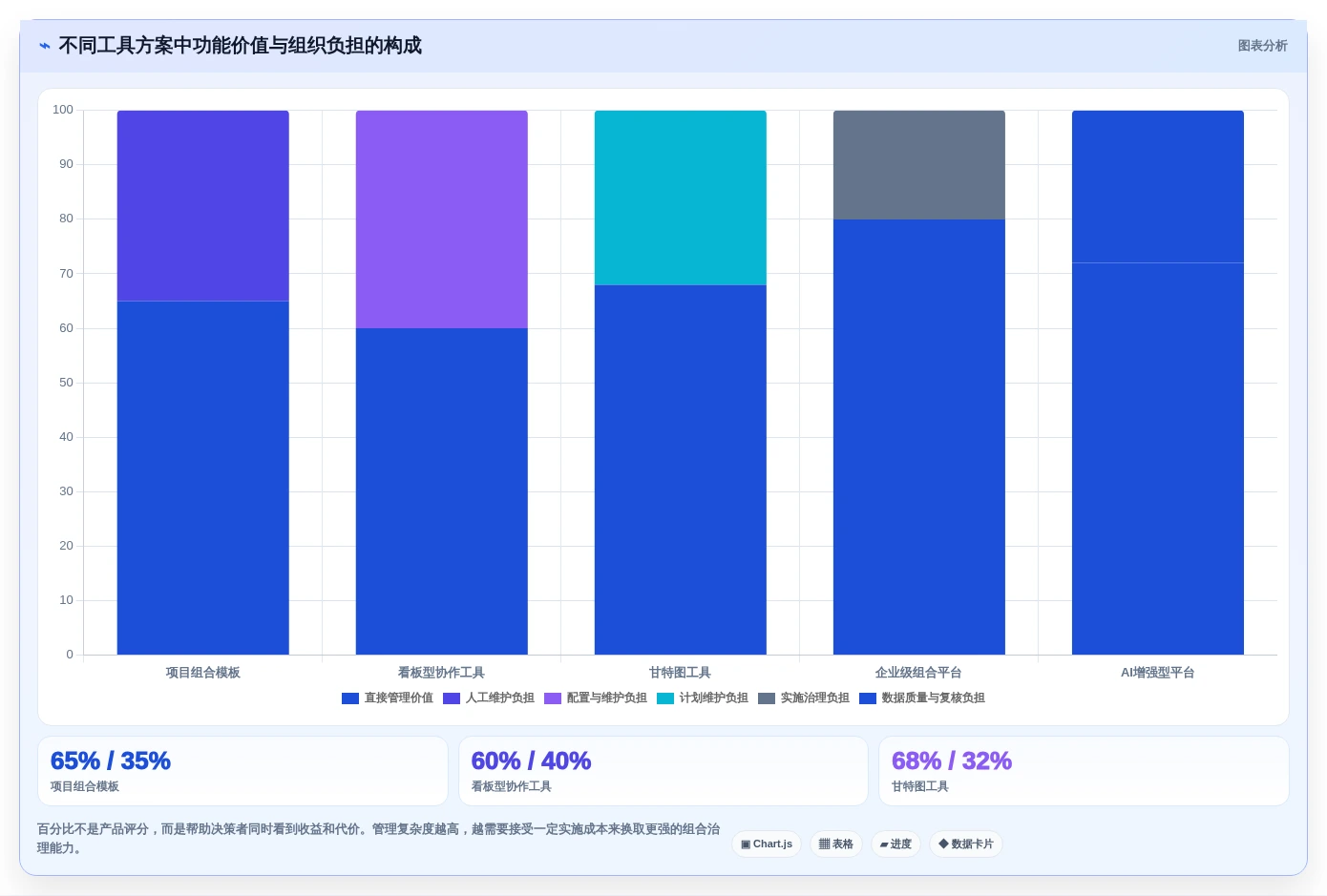Click the y-axis value 100

click(63, 110)
